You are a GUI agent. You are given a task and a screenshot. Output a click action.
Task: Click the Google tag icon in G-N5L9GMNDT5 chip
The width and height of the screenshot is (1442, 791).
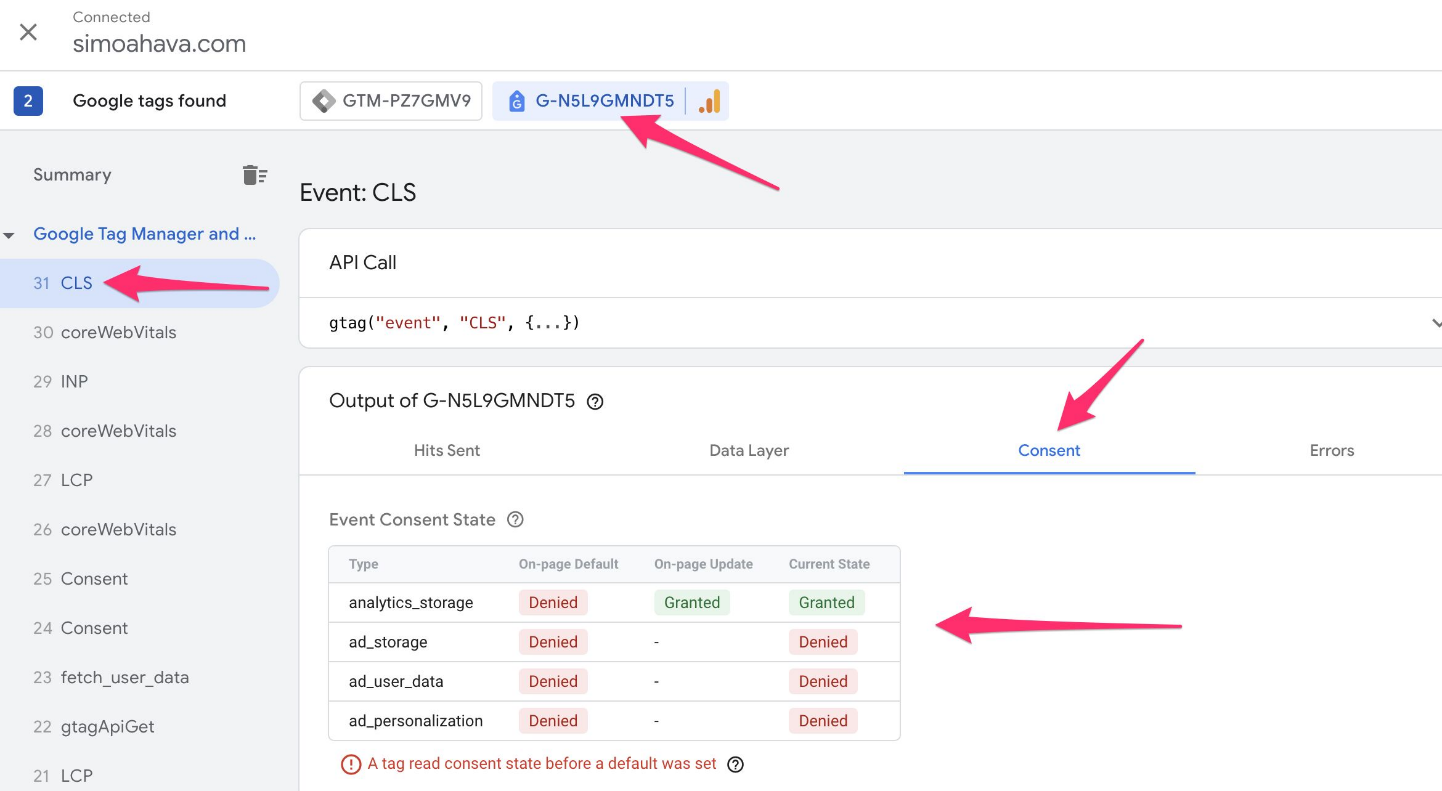(516, 101)
